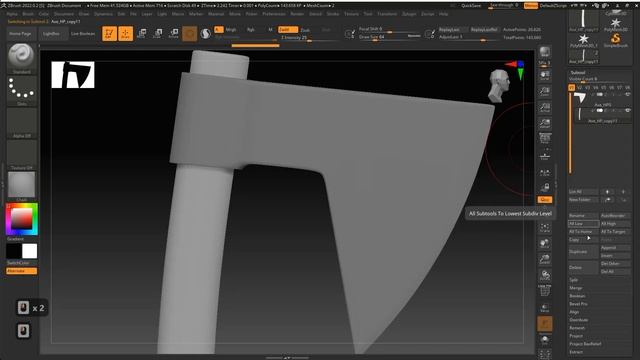This screenshot has width=640, height=360.
Task: Expand the Split section
Action: 573,280
